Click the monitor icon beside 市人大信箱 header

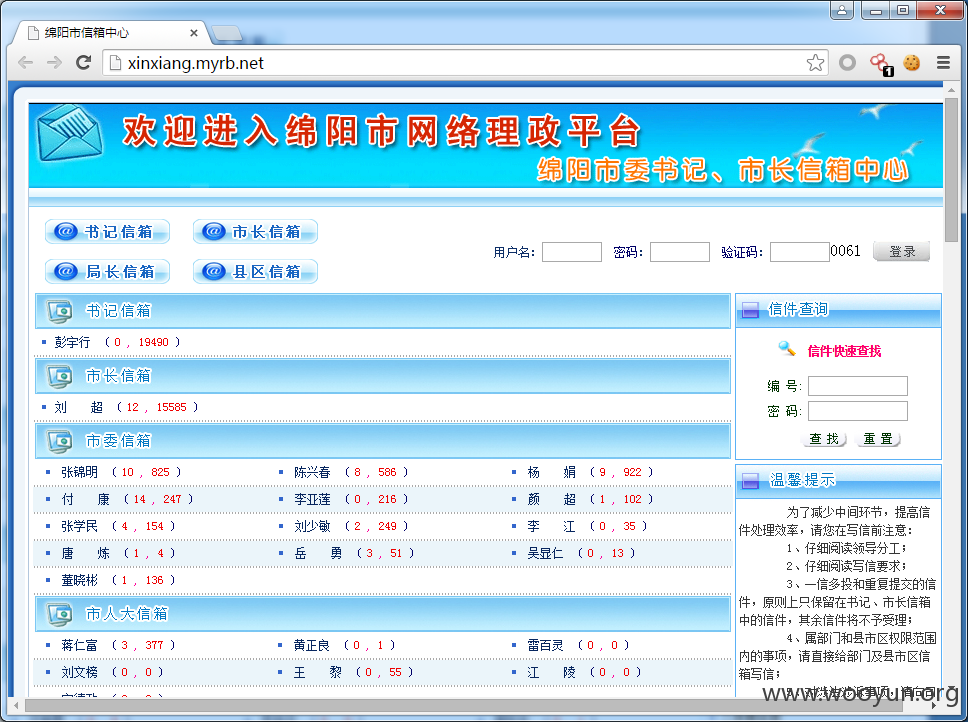coord(59,614)
